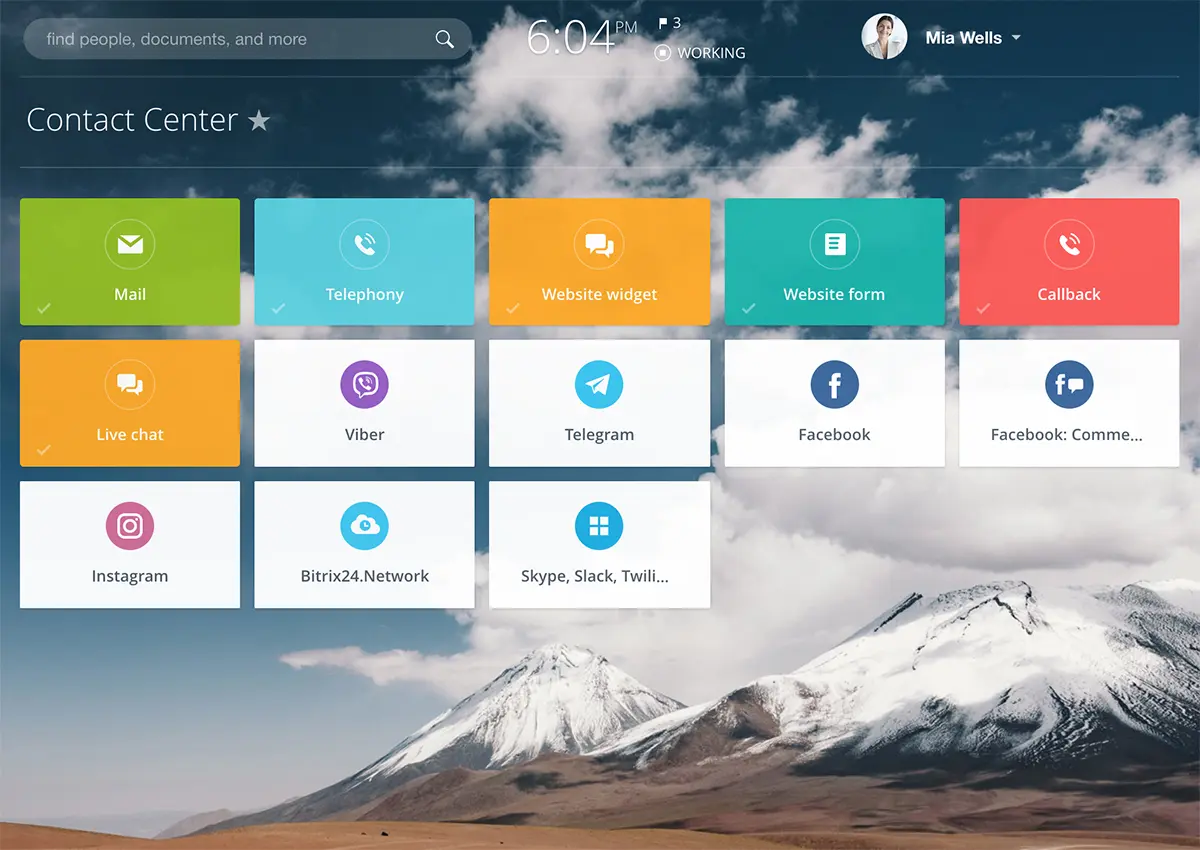
Task: Toggle the Contact Center favorite star
Action: tap(259, 121)
